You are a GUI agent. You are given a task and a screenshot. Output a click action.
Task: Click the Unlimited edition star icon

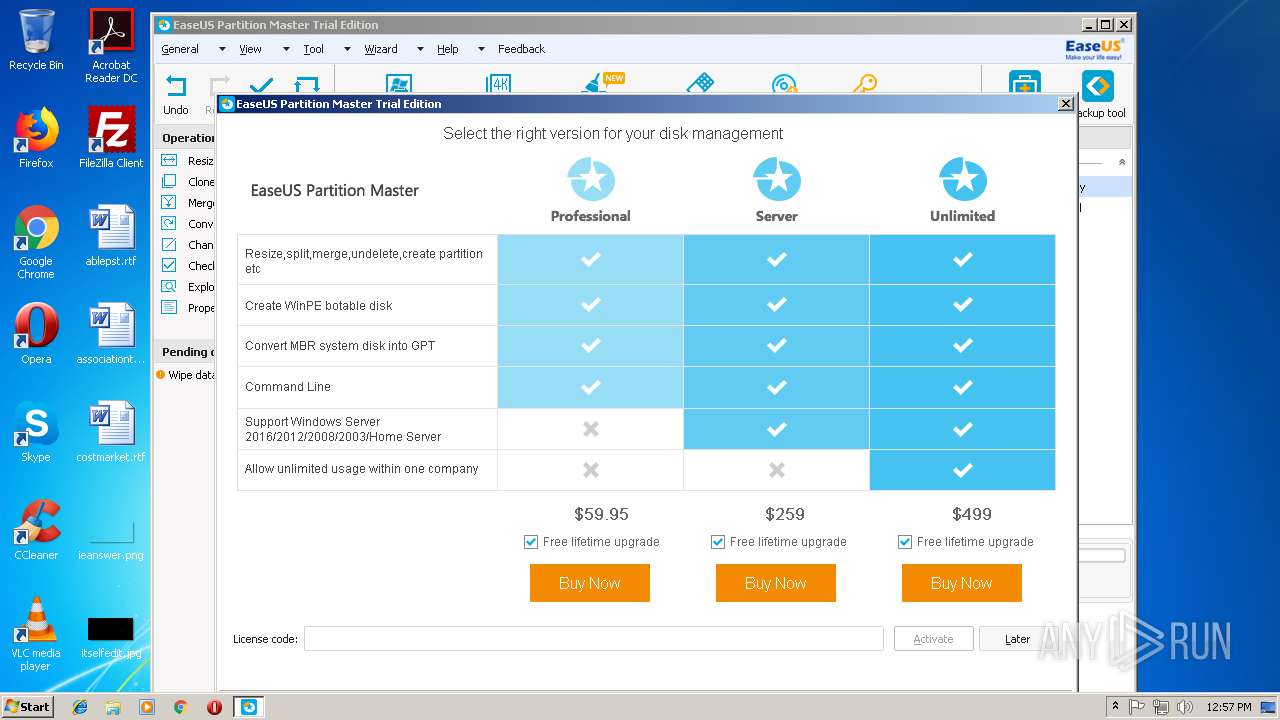click(x=963, y=180)
